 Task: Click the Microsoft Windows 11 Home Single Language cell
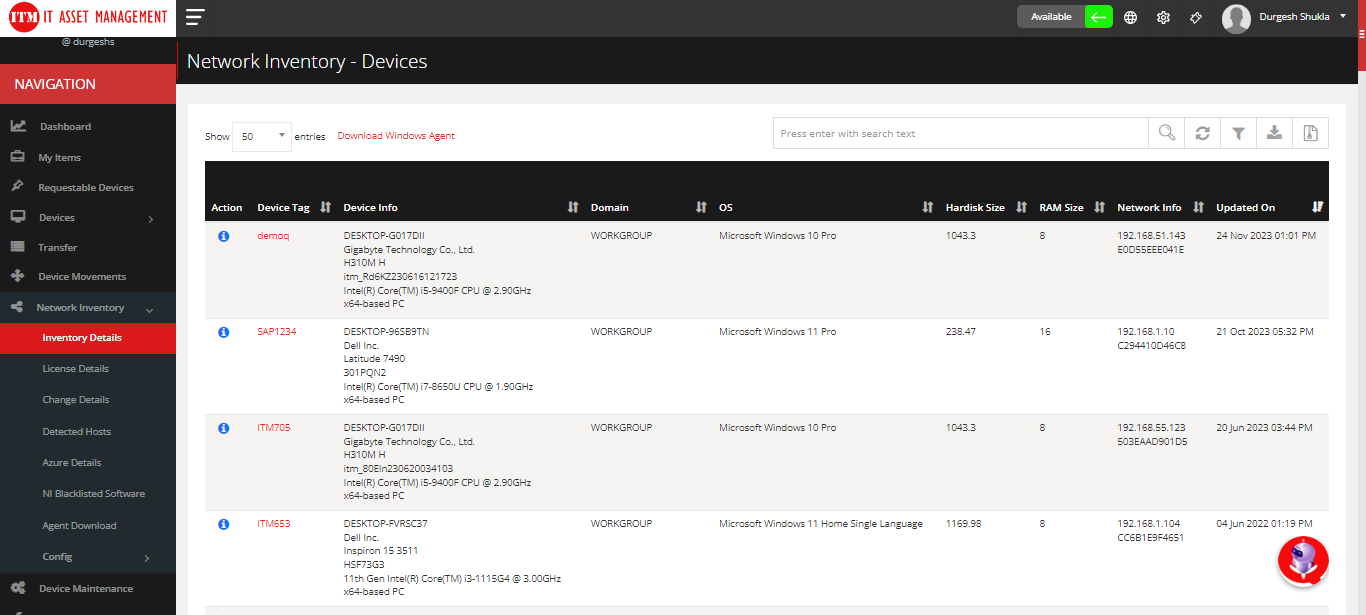[821, 524]
